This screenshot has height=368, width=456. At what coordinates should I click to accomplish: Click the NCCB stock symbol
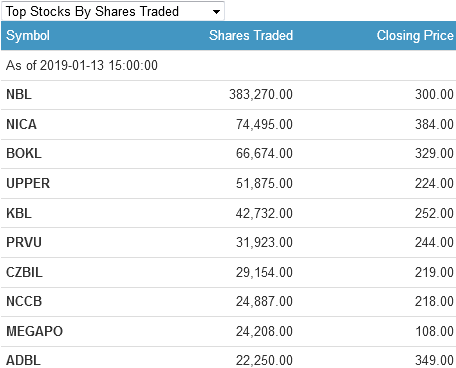click(x=24, y=301)
